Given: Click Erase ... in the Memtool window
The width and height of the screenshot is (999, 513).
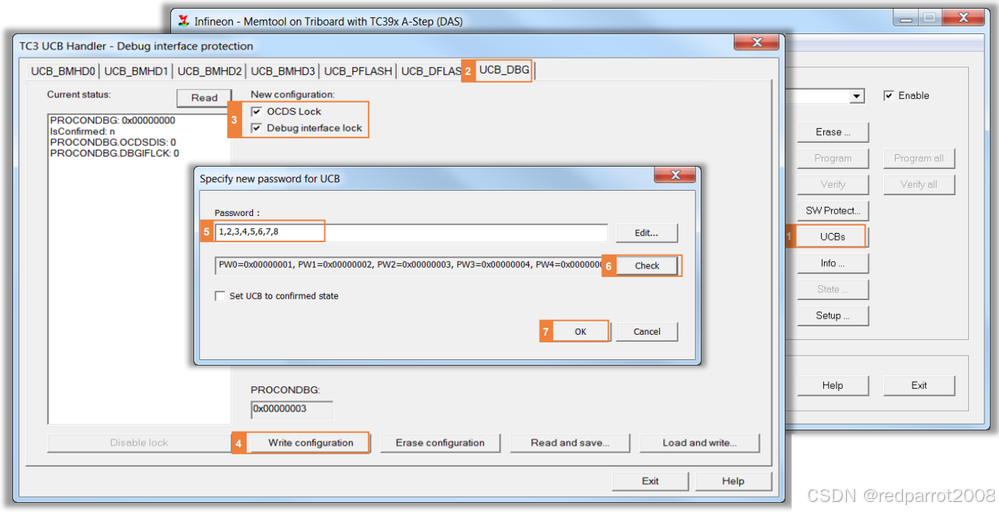Looking at the screenshot, I should (x=833, y=132).
